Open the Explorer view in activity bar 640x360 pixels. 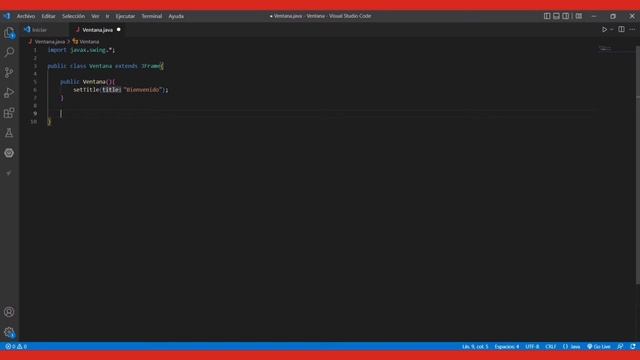[9, 33]
